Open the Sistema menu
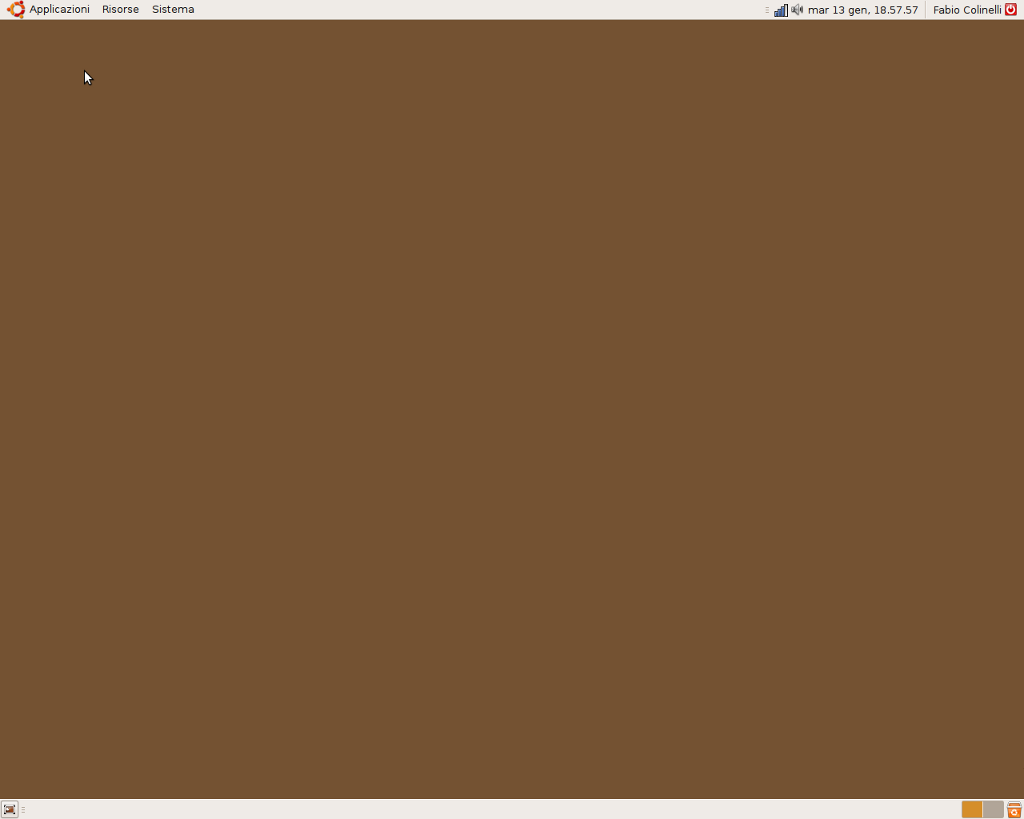Viewport: 1024px width, 819px height. click(x=173, y=10)
